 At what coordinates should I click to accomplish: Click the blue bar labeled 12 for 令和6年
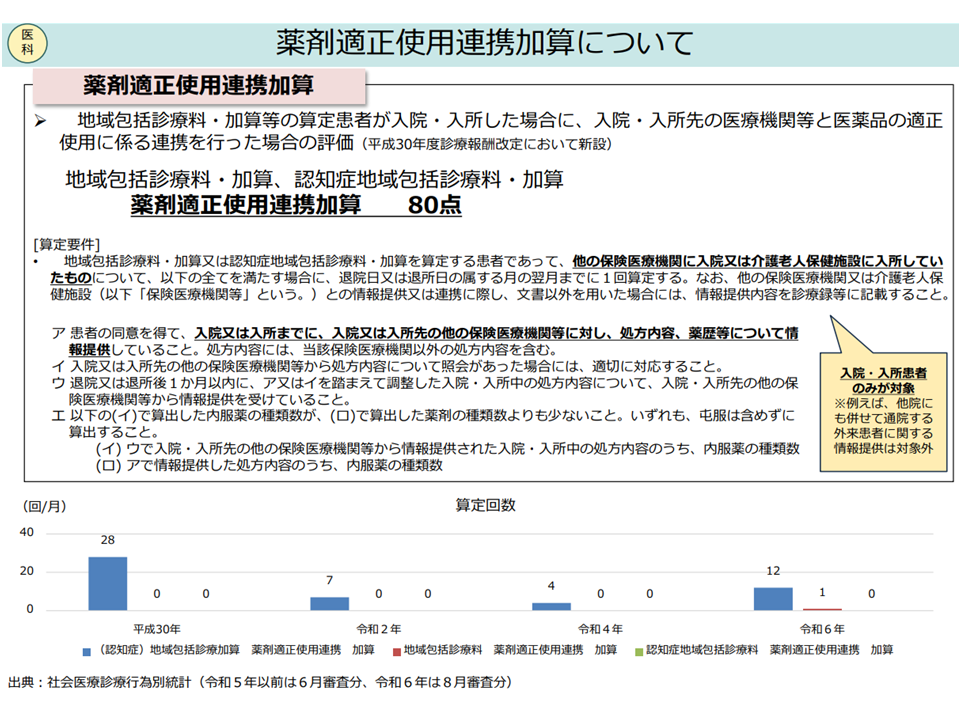(773, 598)
